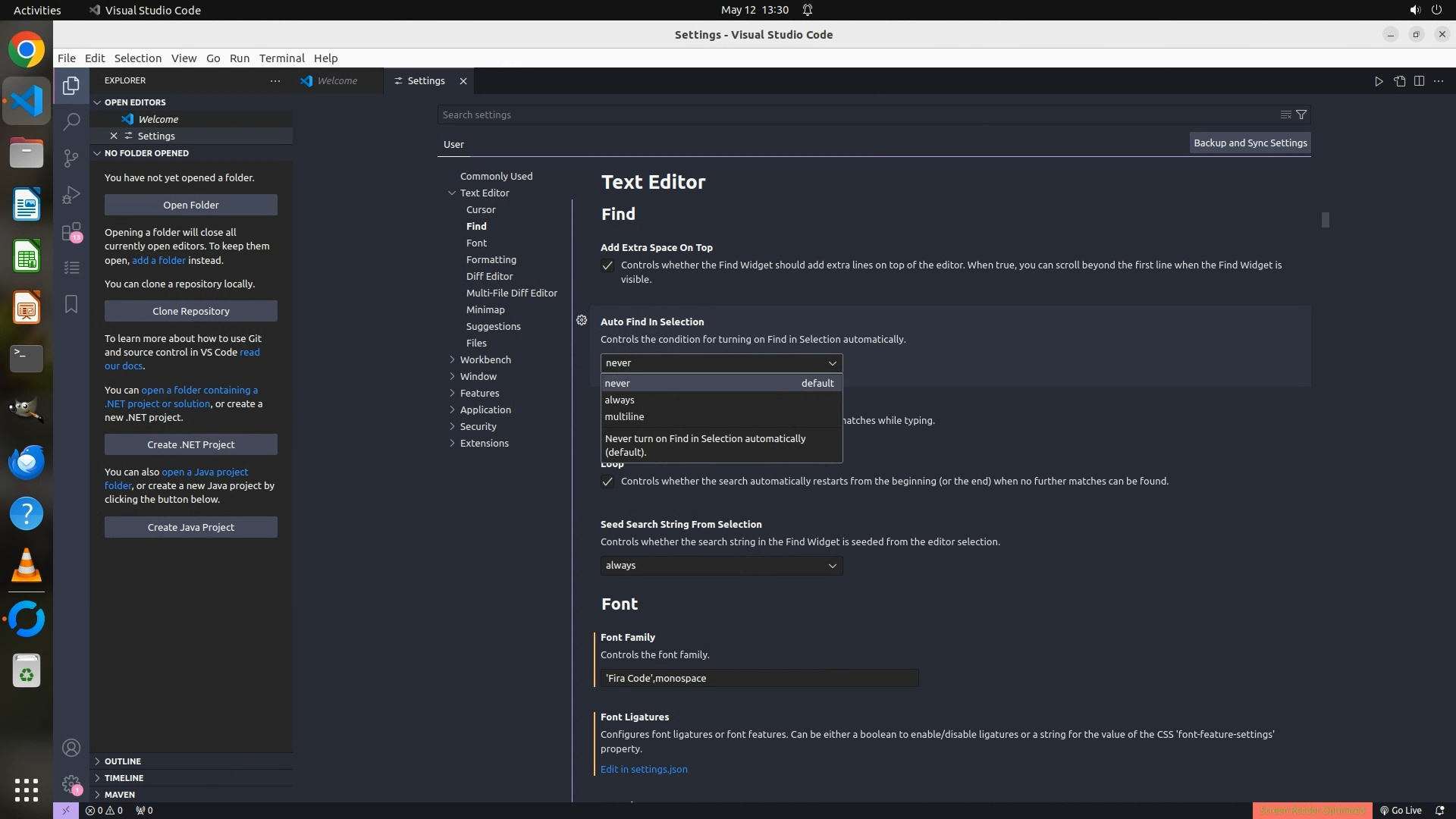Screen dimensions: 1456x819
Task: Click the Split Editor Right icon
Action: click(1419, 81)
